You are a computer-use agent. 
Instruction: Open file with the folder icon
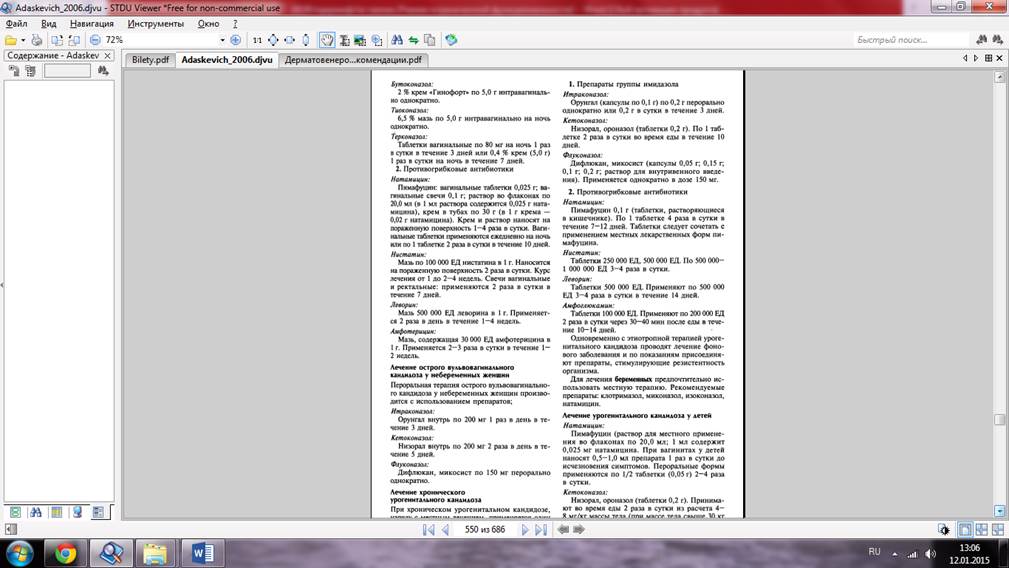(10, 40)
